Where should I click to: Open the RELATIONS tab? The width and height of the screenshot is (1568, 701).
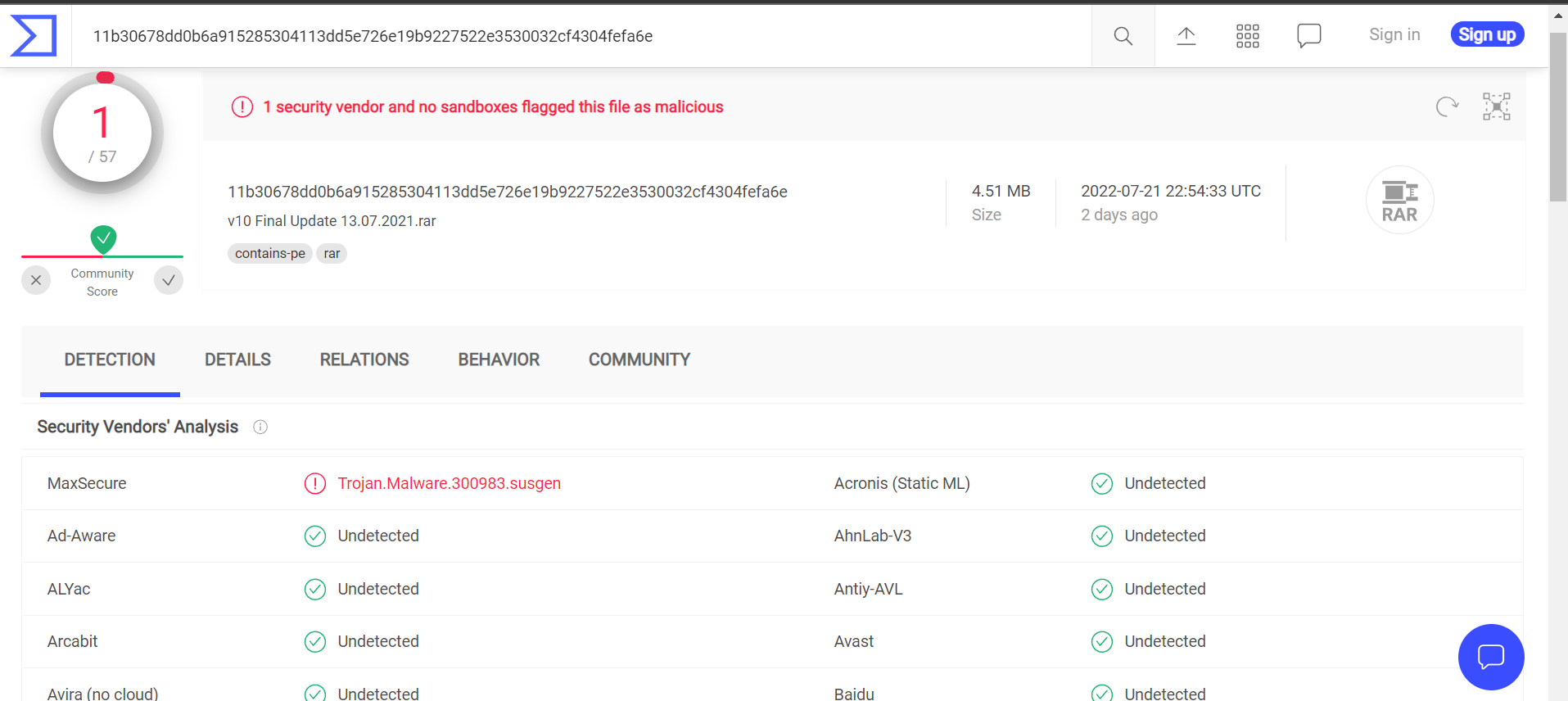coord(364,360)
